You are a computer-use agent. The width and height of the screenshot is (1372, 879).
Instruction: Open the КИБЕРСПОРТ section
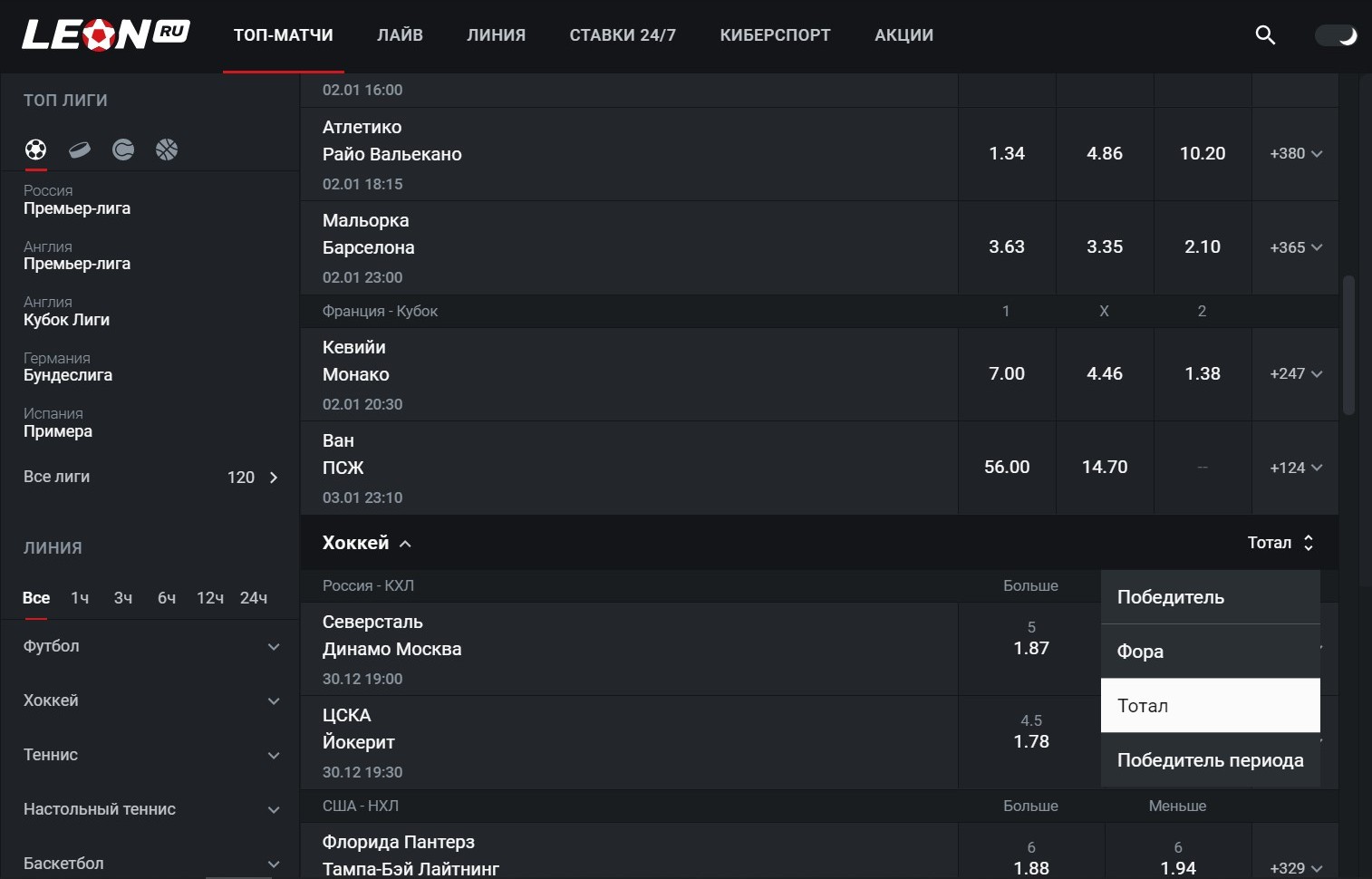click(x=775, y=35)
